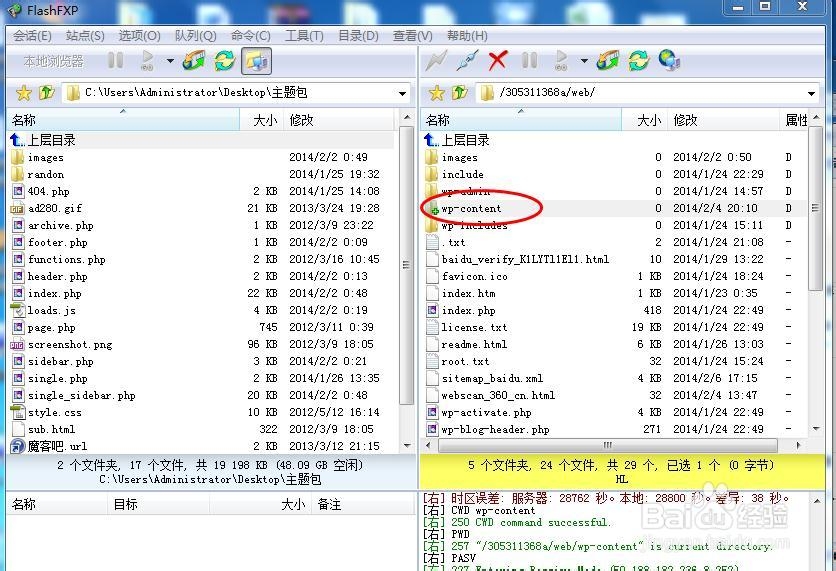Image resolution: width=836 pixels, height=571 pixels.
Task: Open right transfer play dropdown arrow
Action: (584, 61)
